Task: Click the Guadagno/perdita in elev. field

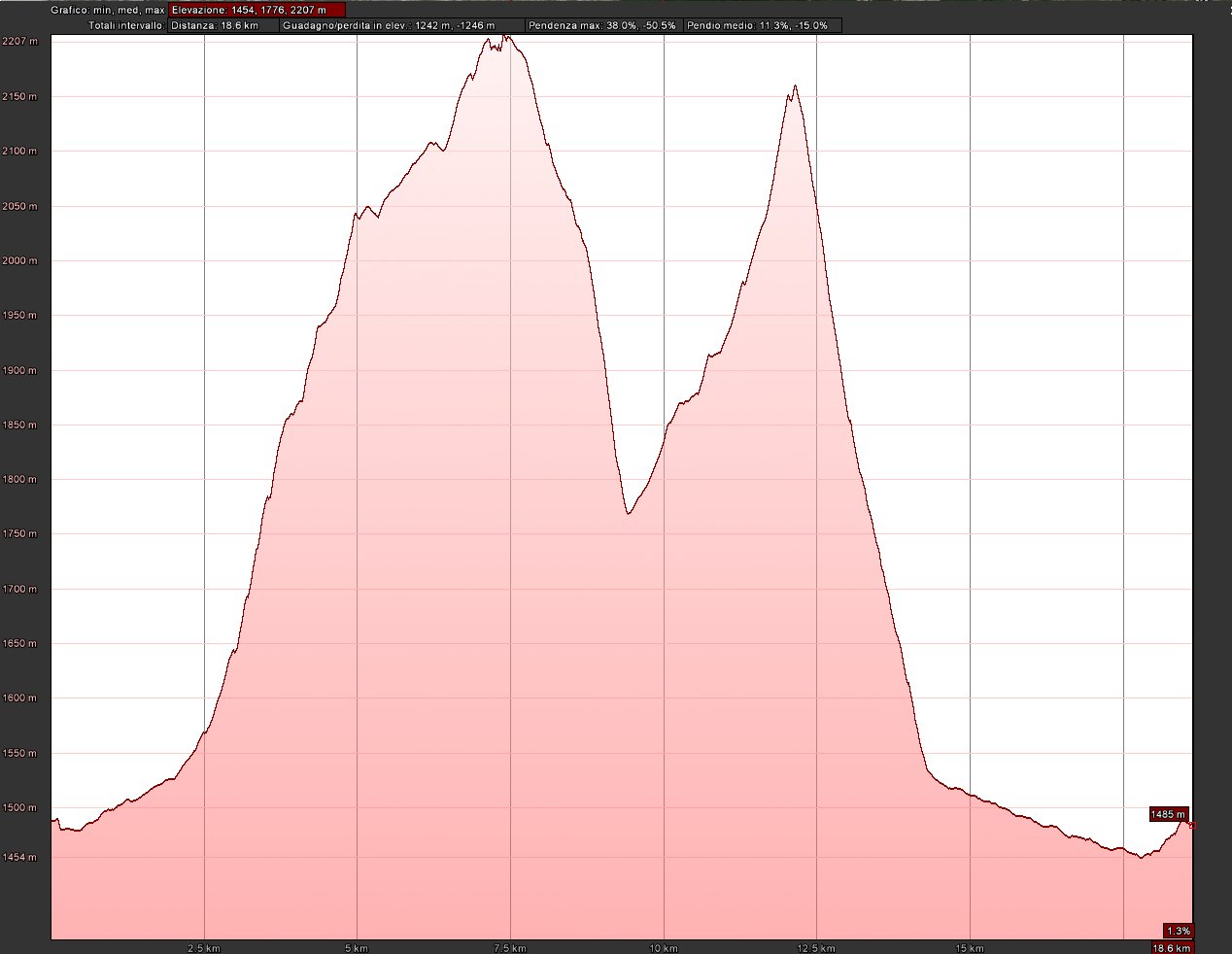Action: coord(401,25)
